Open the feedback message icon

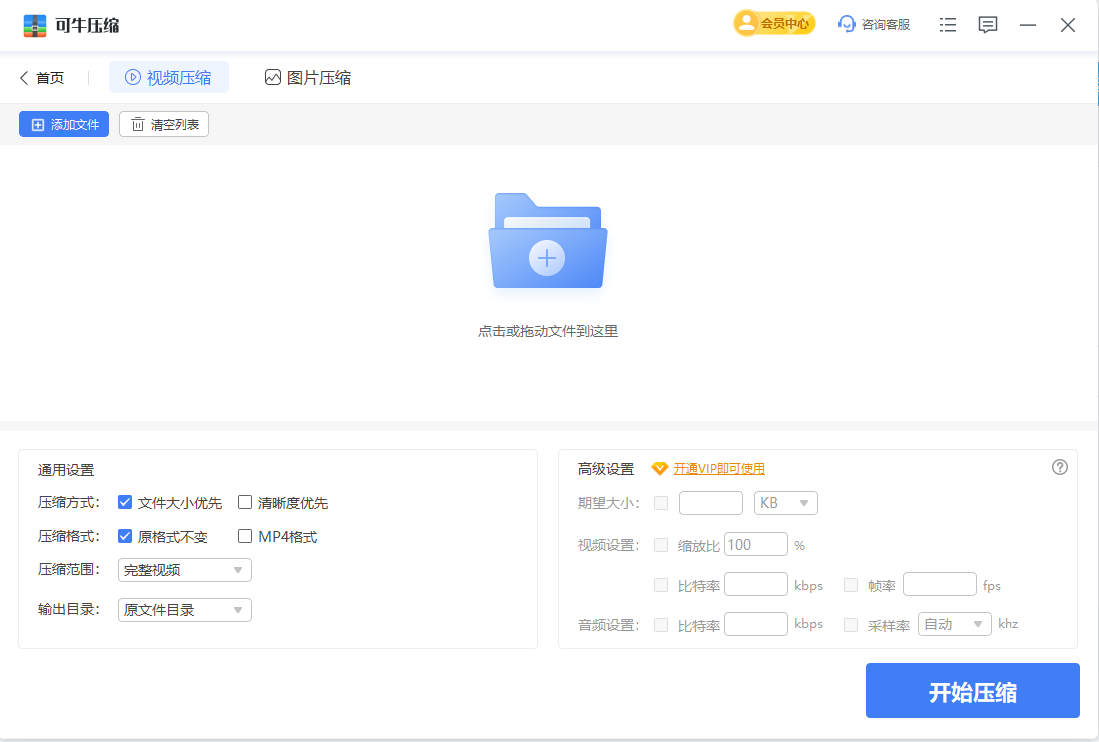tap(988, 25)
